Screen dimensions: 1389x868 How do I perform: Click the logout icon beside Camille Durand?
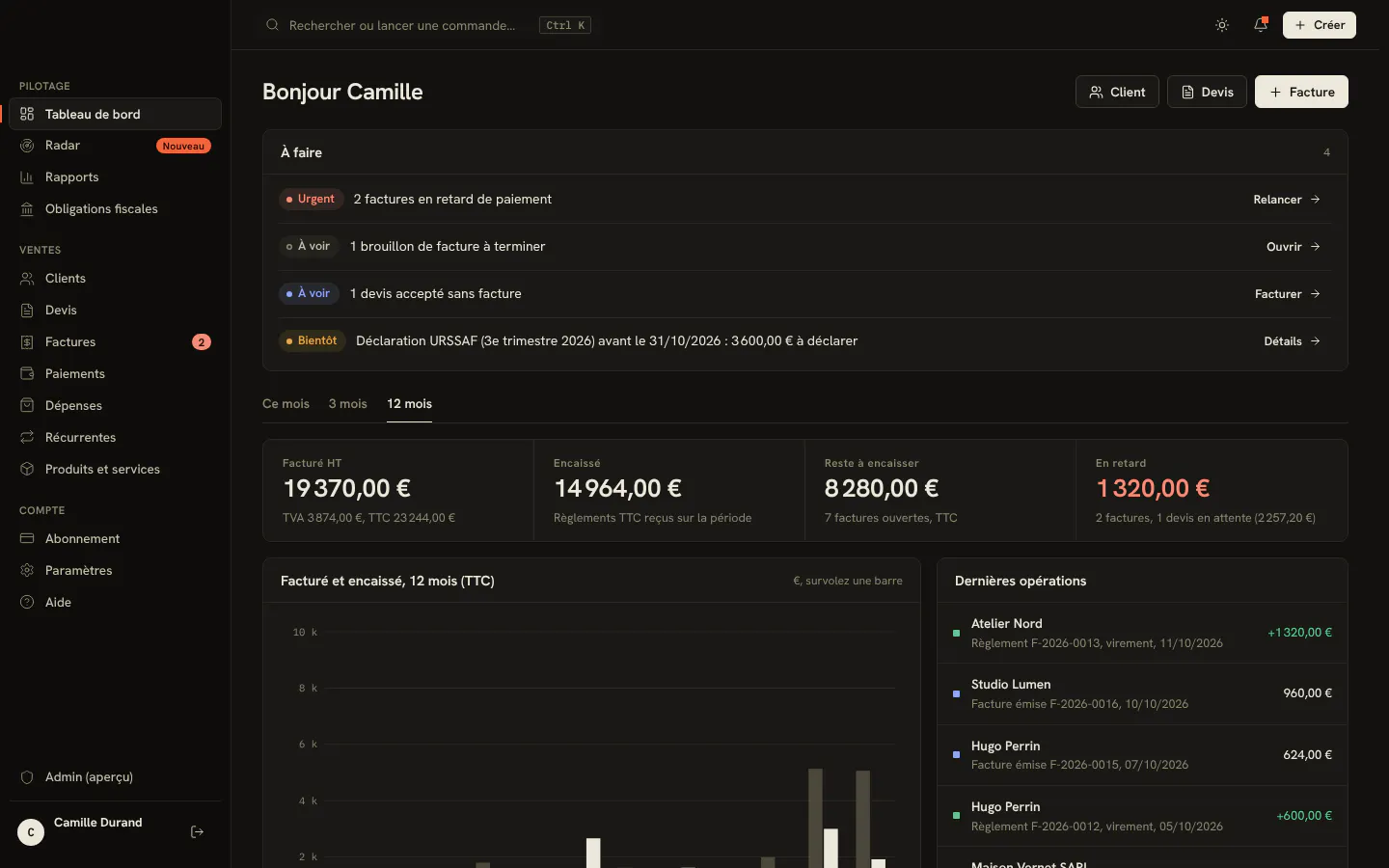coord(198,831)
